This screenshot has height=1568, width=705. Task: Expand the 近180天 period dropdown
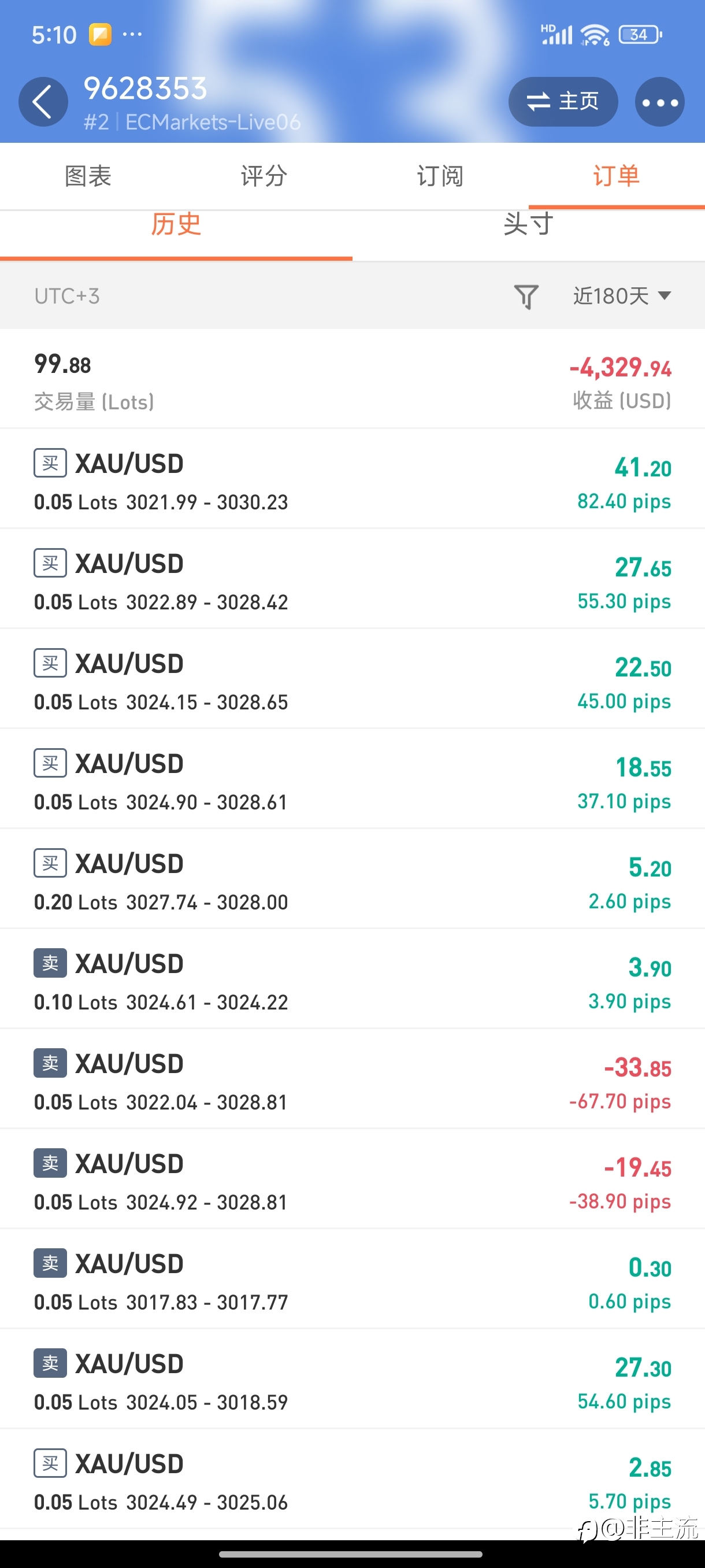pos(622,297)
